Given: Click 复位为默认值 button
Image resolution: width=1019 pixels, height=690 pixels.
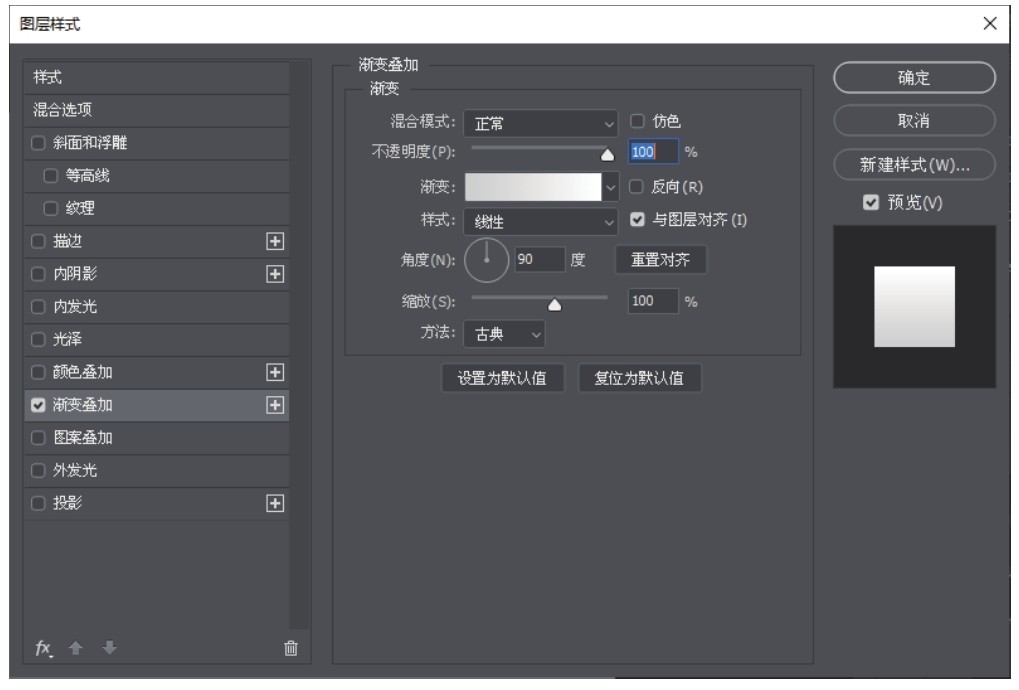Looking at the screenshot, I should [x=639, y=378].
